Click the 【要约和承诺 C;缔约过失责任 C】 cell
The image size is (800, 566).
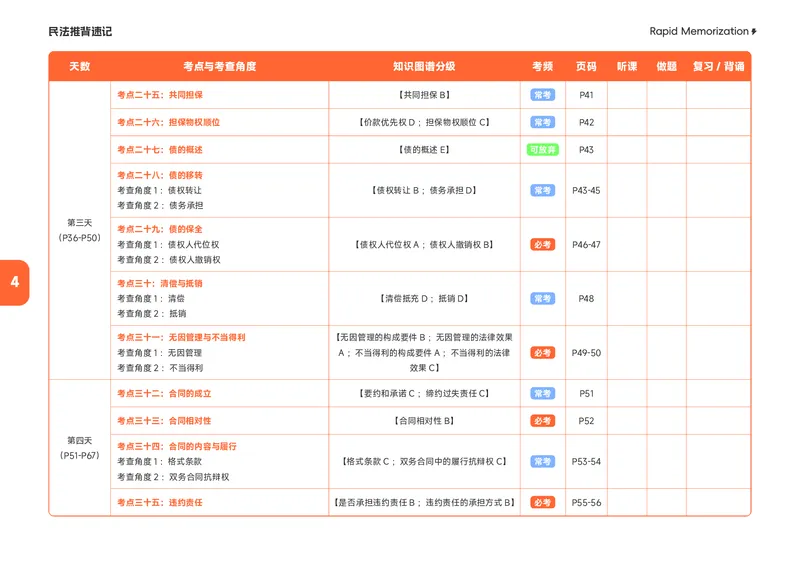click(x=424, y=393)
